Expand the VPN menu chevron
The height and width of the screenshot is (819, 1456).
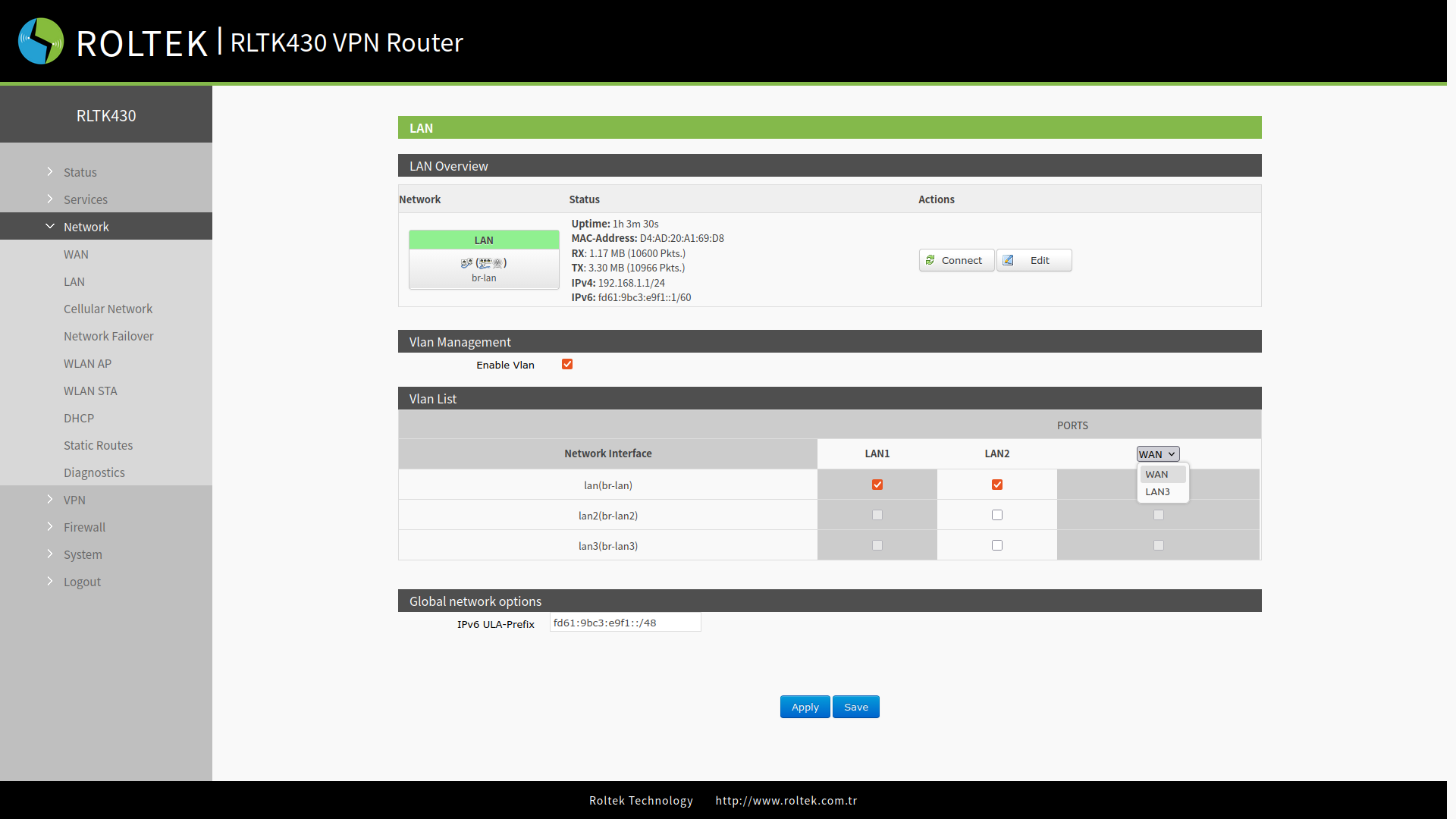pyautogui.click(x=50, y=499)
